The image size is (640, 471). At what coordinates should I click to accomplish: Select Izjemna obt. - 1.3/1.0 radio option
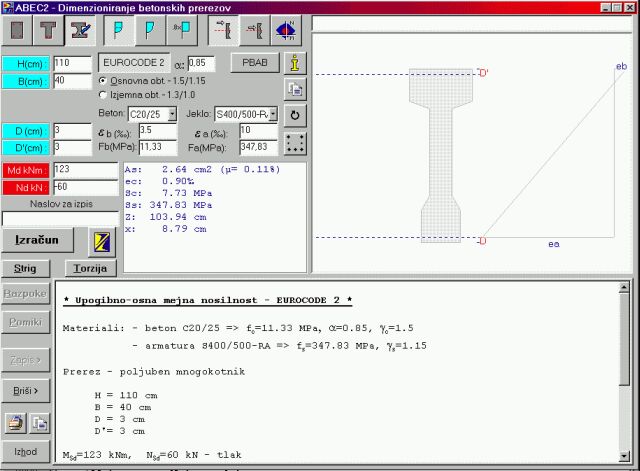pos(102,94)
